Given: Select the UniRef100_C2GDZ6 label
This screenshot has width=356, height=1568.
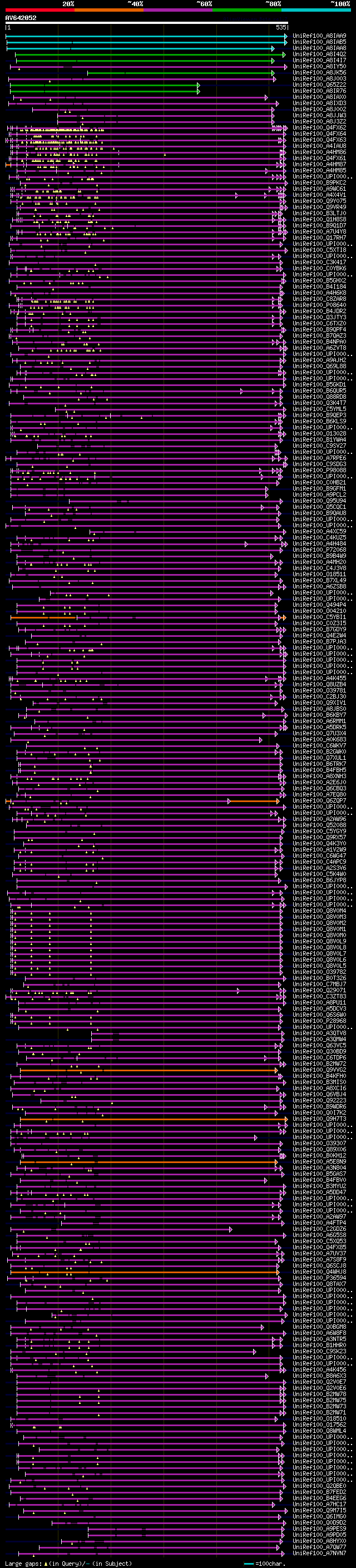Looking at the screenshot, I should point(319,1228).
